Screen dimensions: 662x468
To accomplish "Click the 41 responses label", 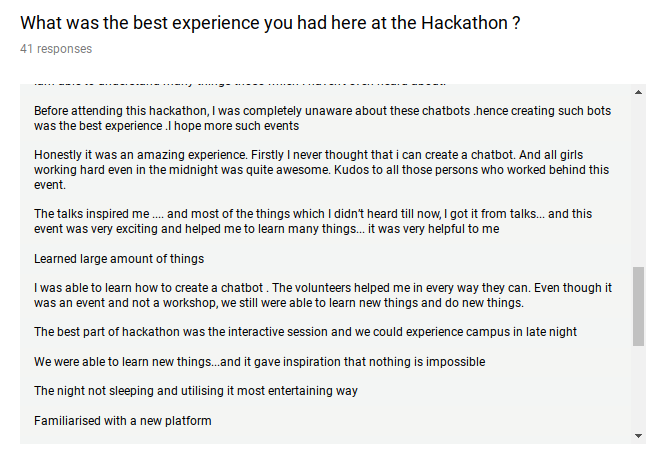I will (x=56, y=49).
